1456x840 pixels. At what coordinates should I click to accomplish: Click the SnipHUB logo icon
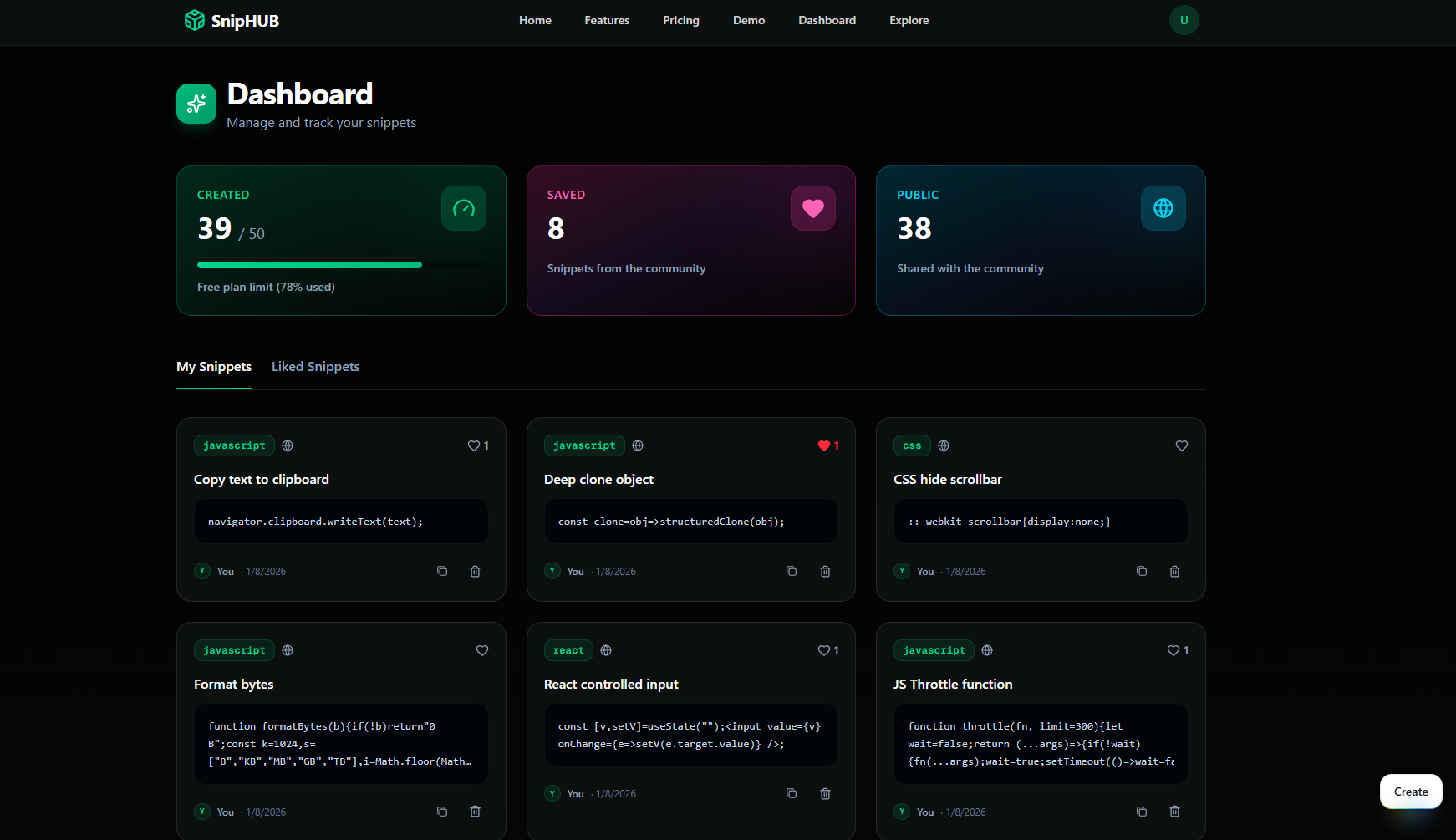pos(194,19)
